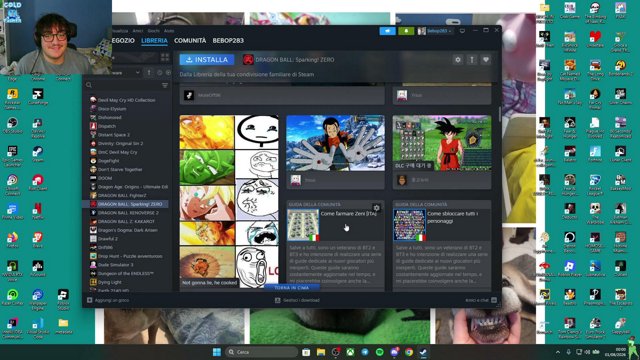Select Dragon's Dogma: Dark Arisen

pyautogui.click(x=127, y=230)
